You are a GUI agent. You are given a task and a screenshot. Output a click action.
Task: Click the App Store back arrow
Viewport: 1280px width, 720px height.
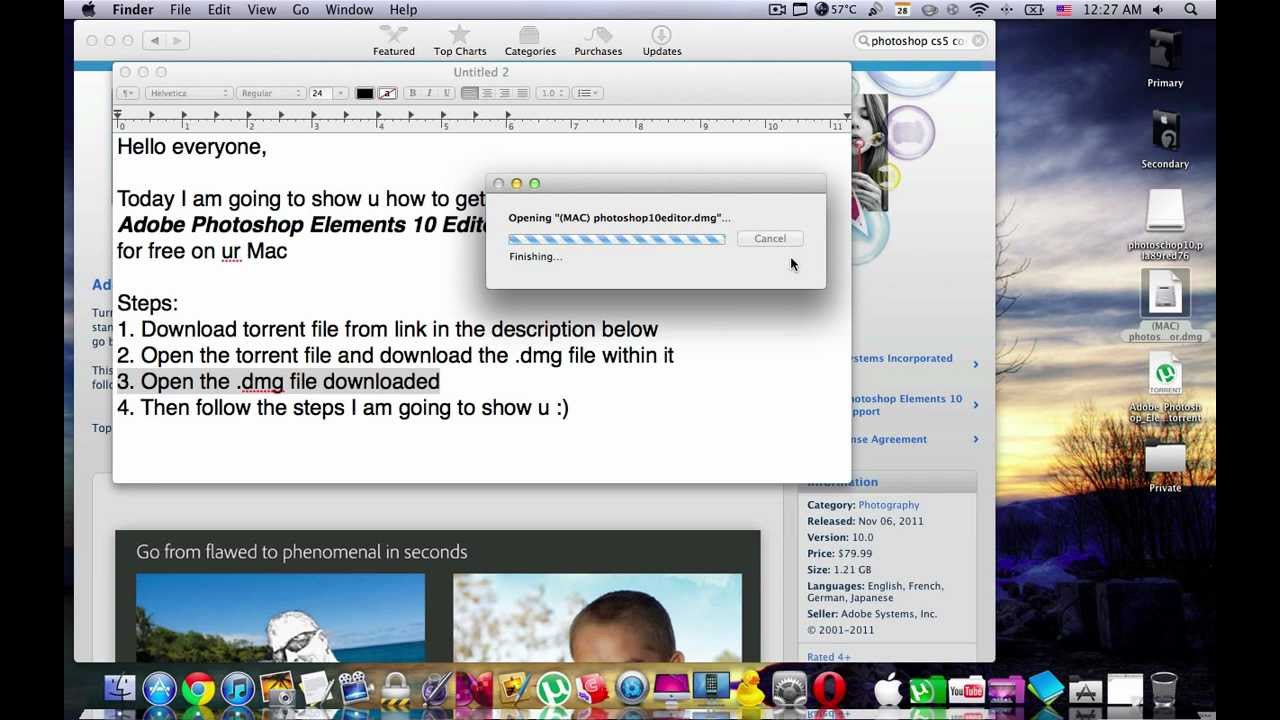click(155, 41)
